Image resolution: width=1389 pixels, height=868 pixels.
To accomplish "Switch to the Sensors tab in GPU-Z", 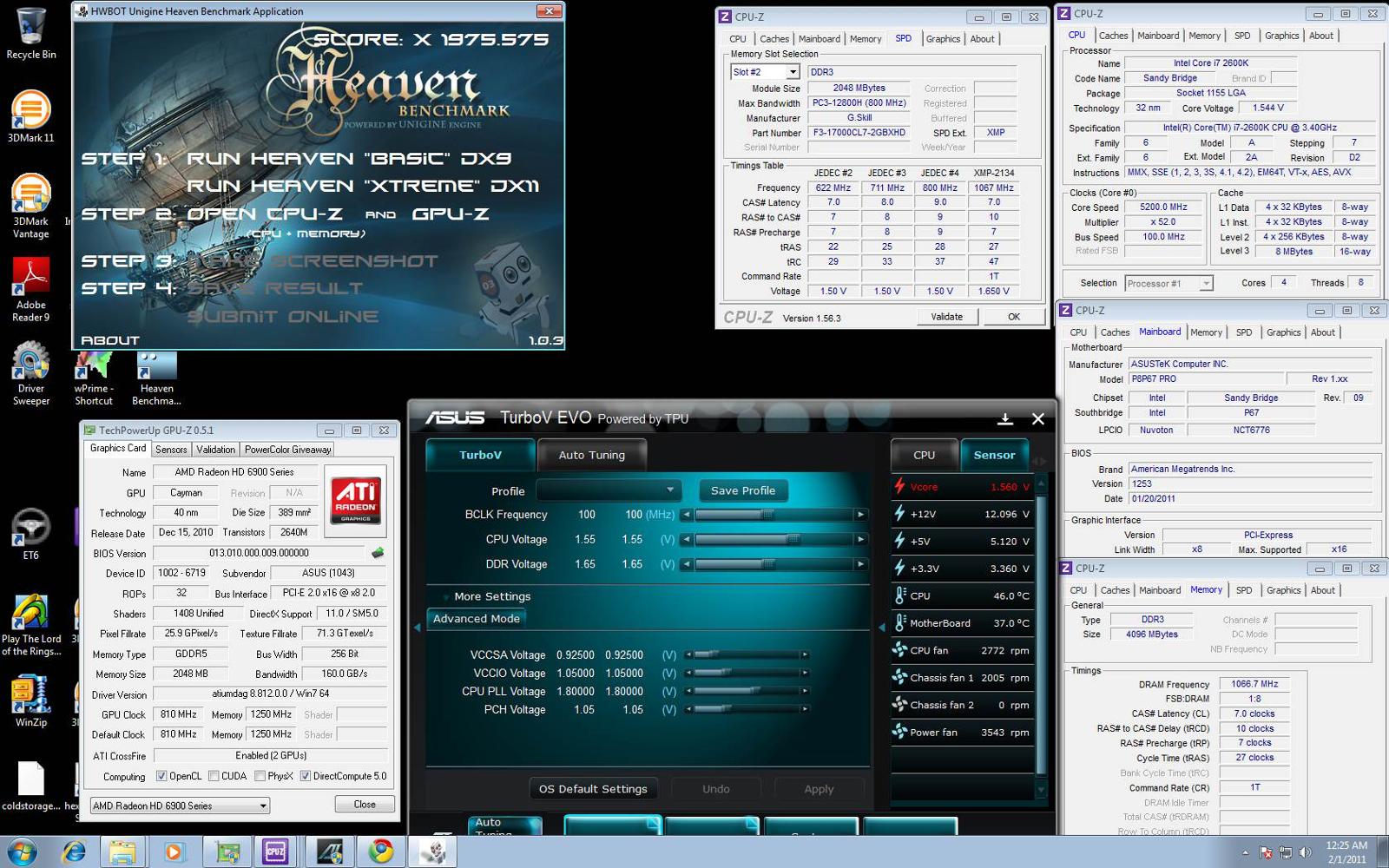I will pos(171,450).
